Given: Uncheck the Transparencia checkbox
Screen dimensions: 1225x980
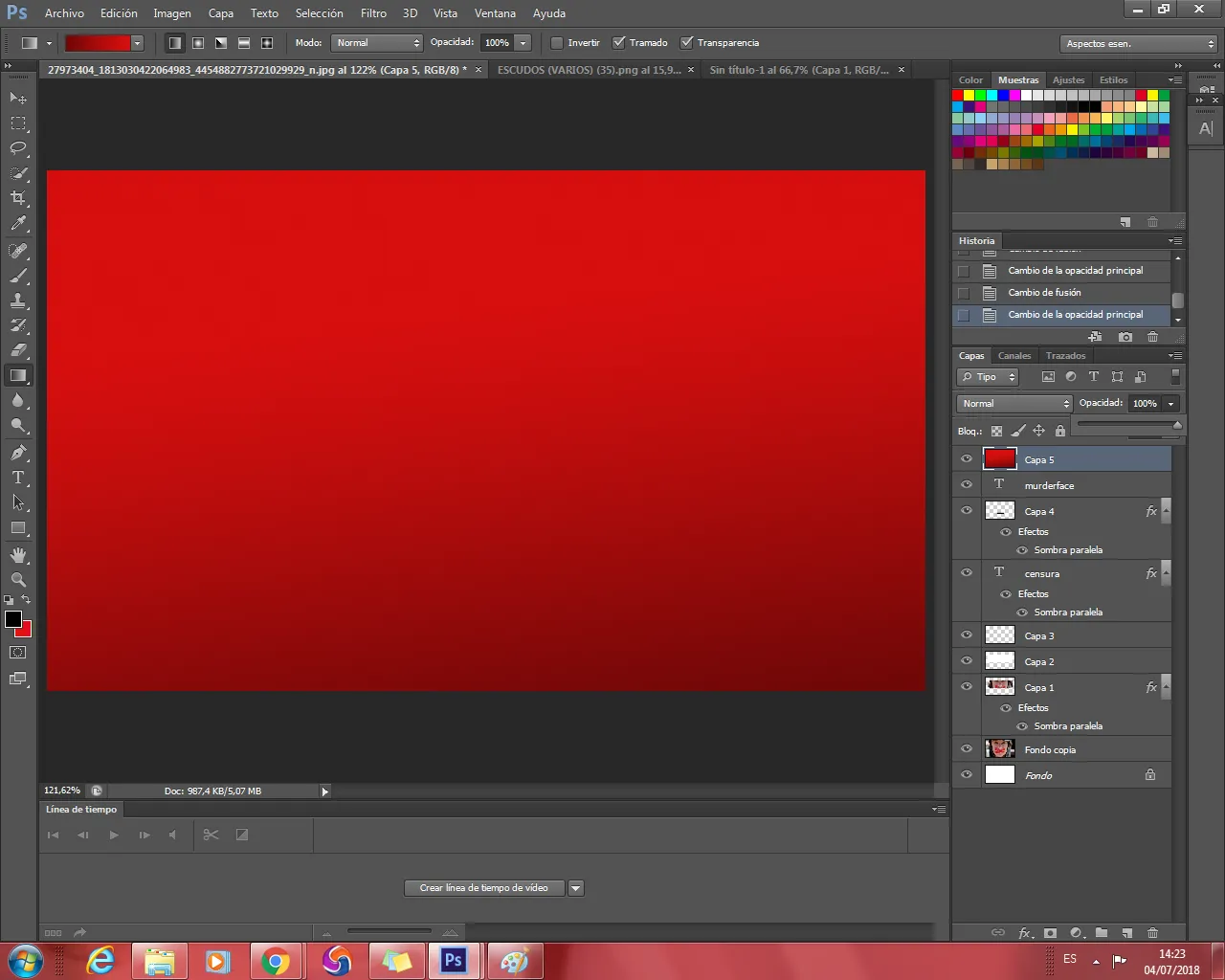Looking at the screenshot, I should [x=686, y=43].
